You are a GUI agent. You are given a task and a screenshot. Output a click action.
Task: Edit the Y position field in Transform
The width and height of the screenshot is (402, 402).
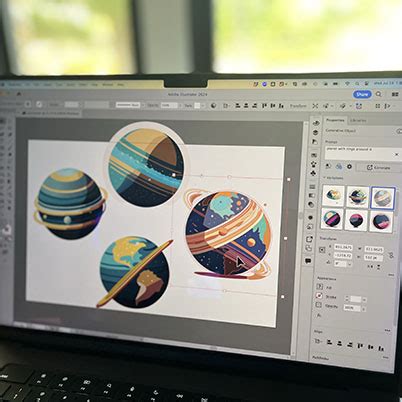[343, 256]
